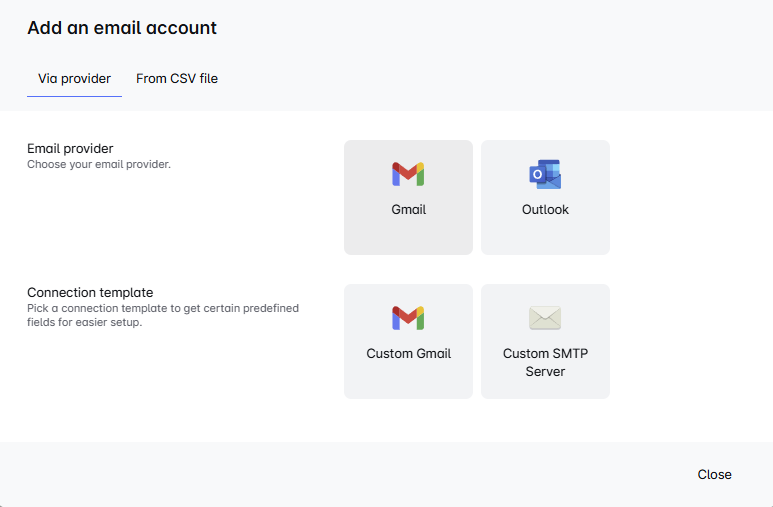Choose the Outlook provider card
Image resolution: width=773 pixels, height=507 pixels.
[x=545, y=197]
